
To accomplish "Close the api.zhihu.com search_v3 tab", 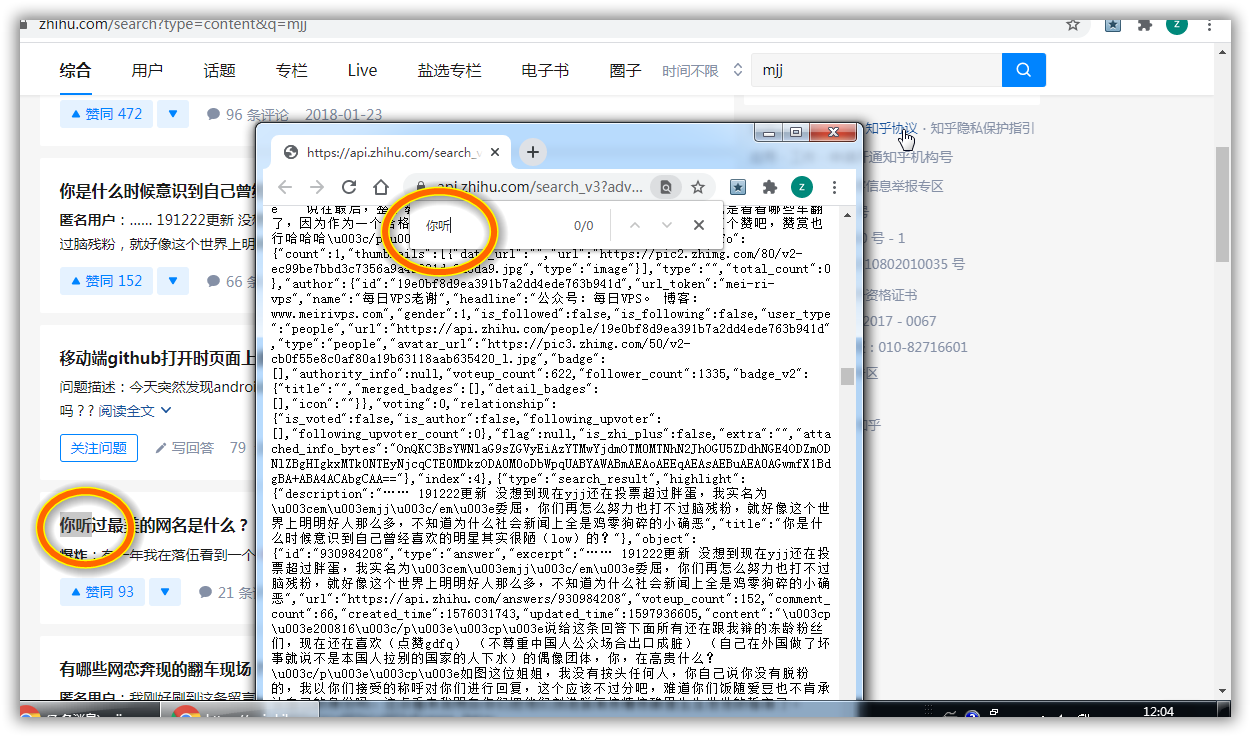I will [496, 152].
